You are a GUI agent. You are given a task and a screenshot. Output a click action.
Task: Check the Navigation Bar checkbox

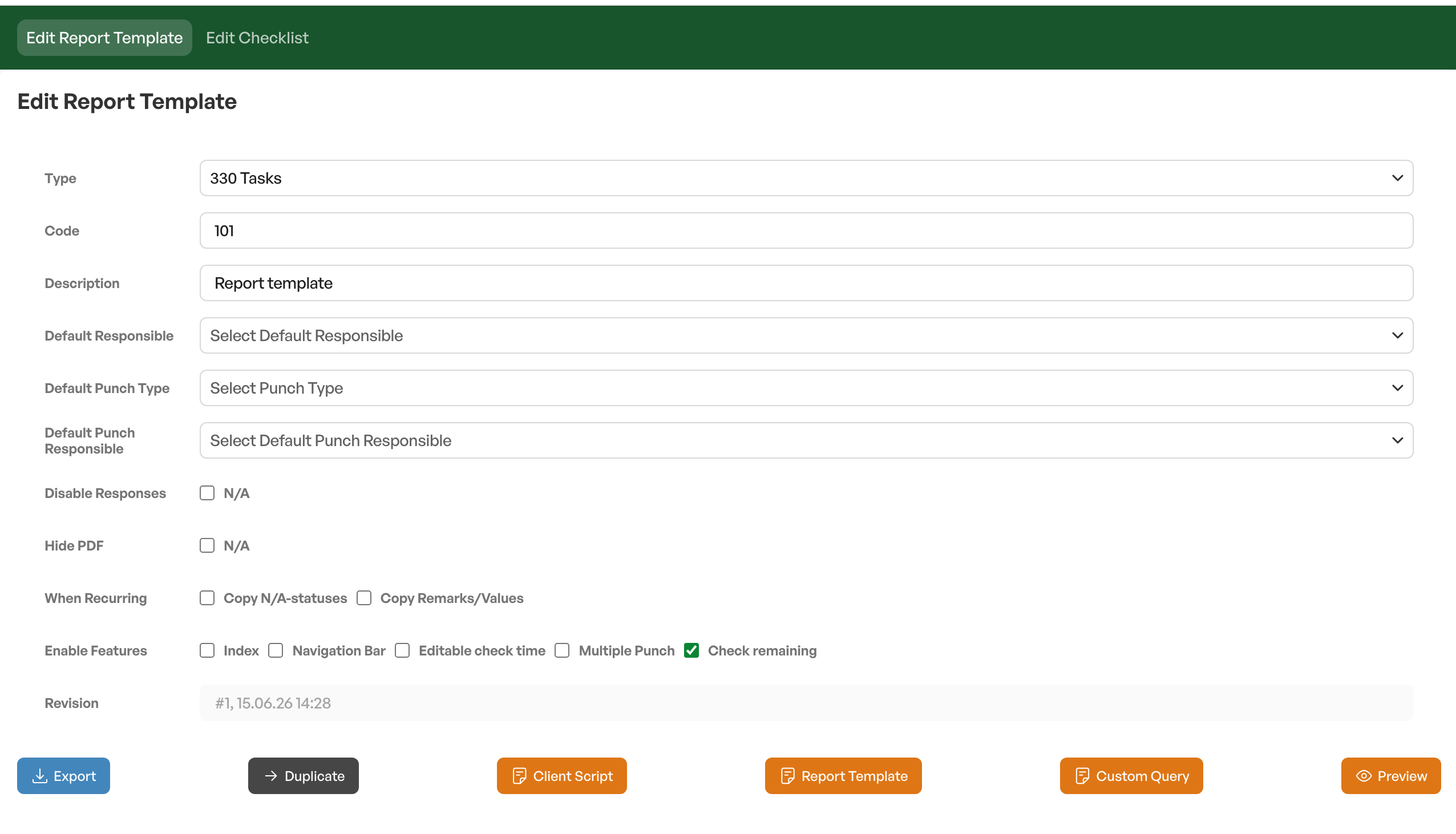(x=276, y=651)
